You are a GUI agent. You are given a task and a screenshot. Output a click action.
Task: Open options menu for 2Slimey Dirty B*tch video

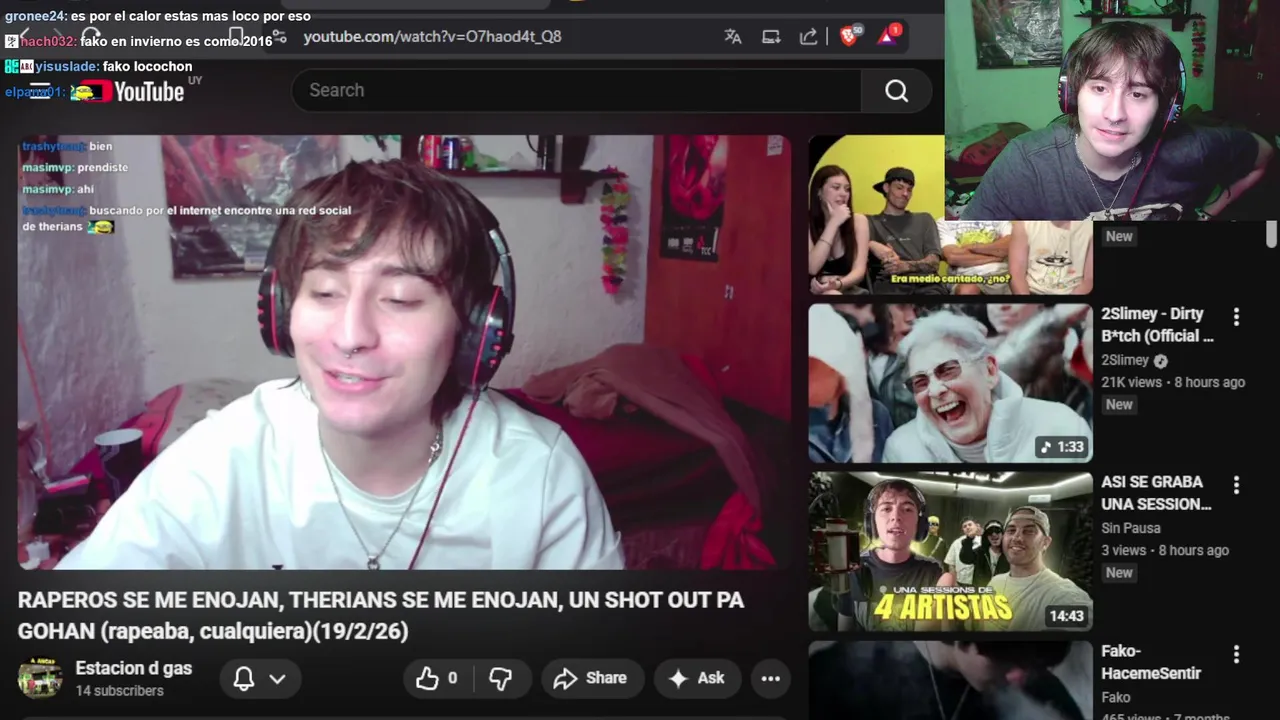(x=1237, y=317)
